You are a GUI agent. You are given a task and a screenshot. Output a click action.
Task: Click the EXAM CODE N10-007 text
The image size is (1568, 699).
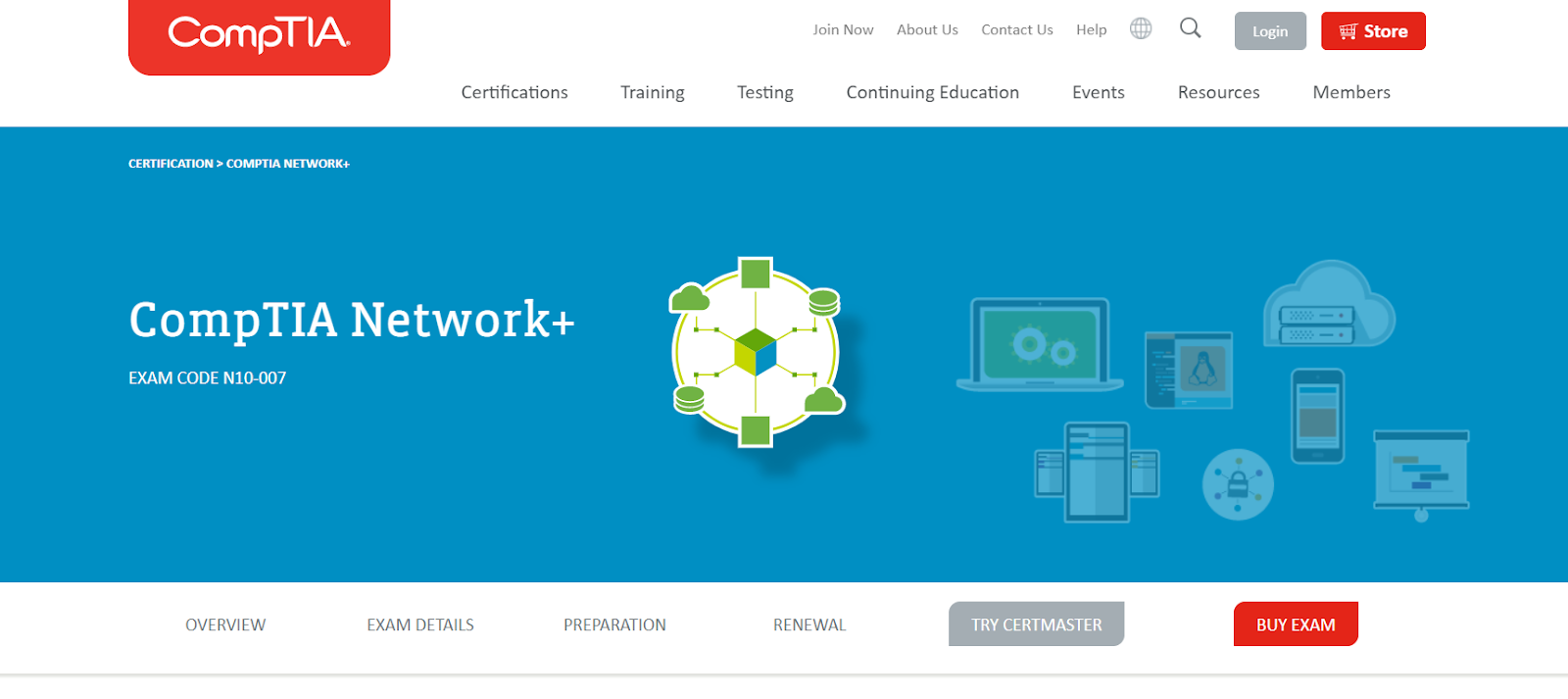click(208, 378)
